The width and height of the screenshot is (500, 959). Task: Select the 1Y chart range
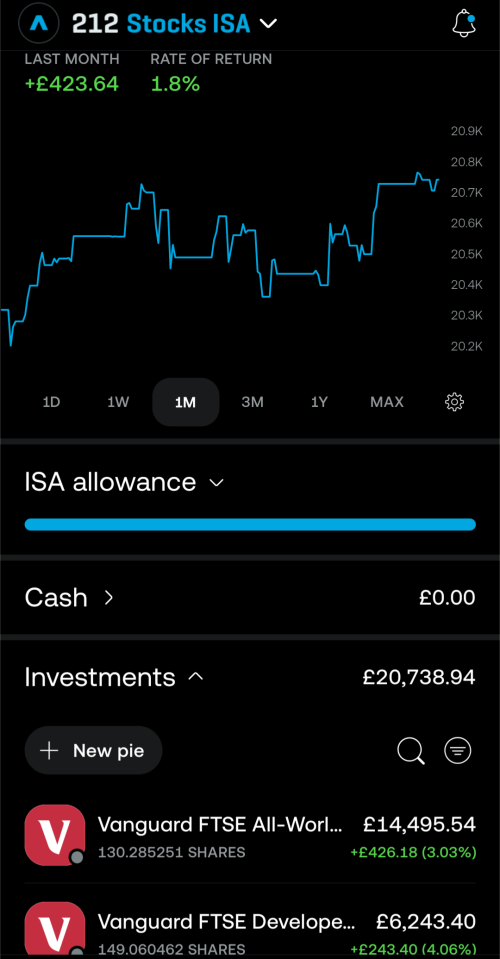pos(319,402)
